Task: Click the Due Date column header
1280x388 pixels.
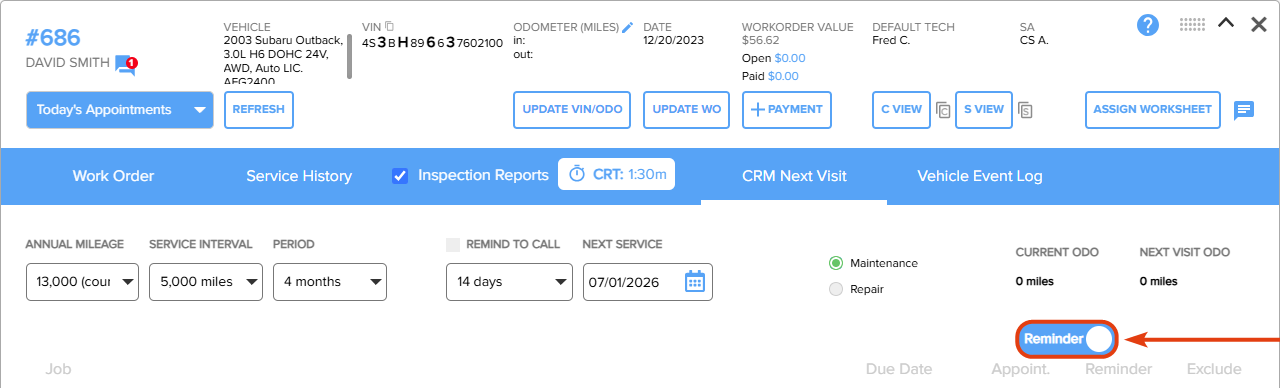Action: pyautogui.click(x=899, y=369)
